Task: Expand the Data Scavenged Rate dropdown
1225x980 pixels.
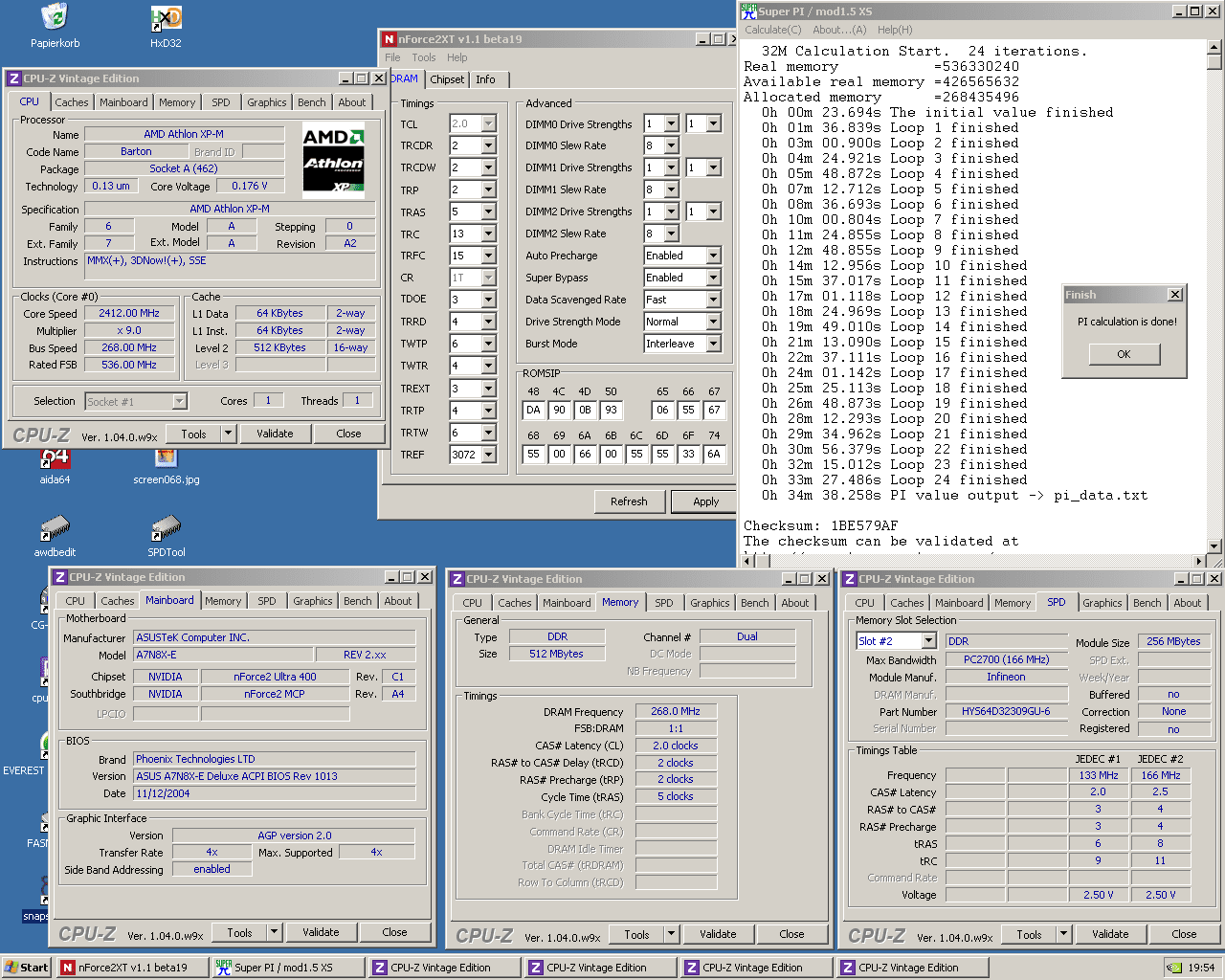Action: pos(713,300)
